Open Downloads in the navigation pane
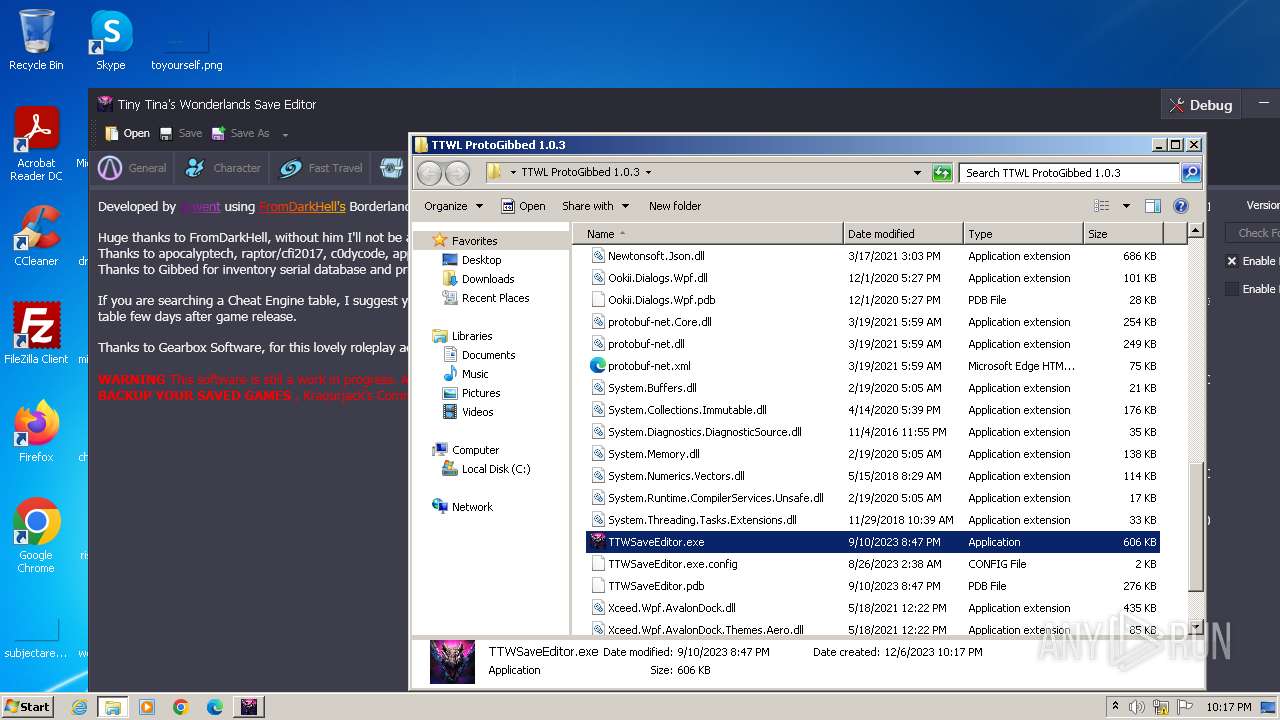The image size is (1280, 720). pos(487,279)
